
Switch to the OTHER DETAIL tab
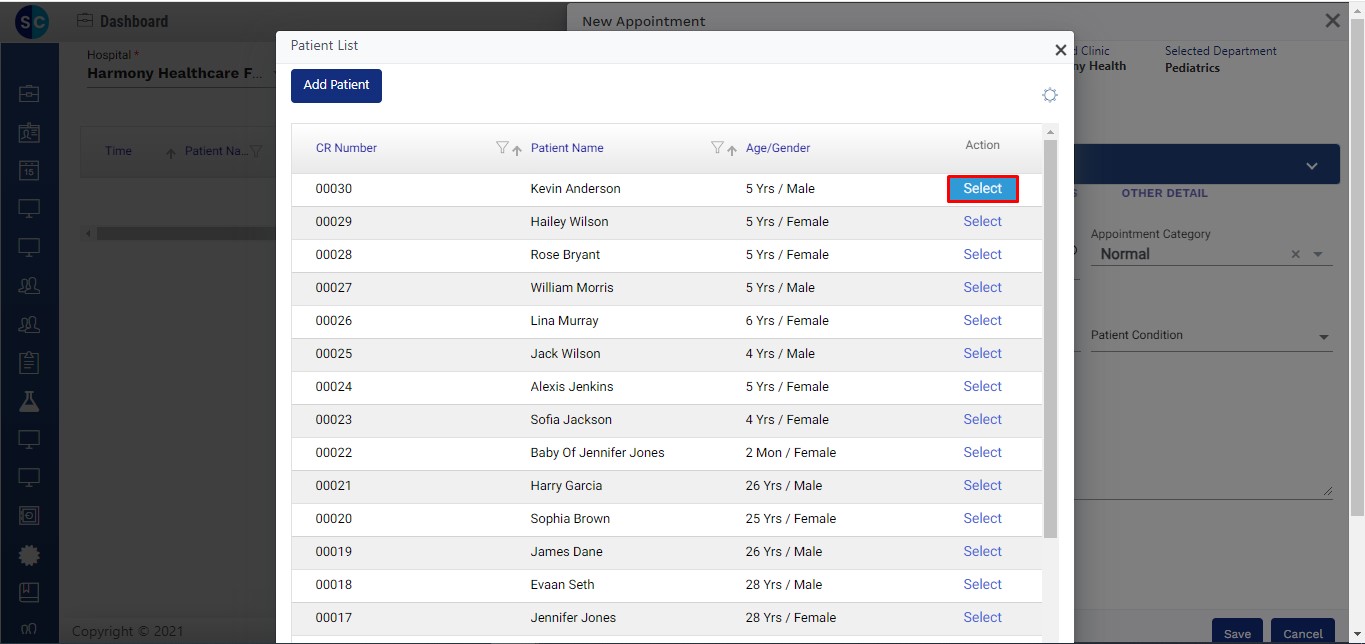[1164, 193]
